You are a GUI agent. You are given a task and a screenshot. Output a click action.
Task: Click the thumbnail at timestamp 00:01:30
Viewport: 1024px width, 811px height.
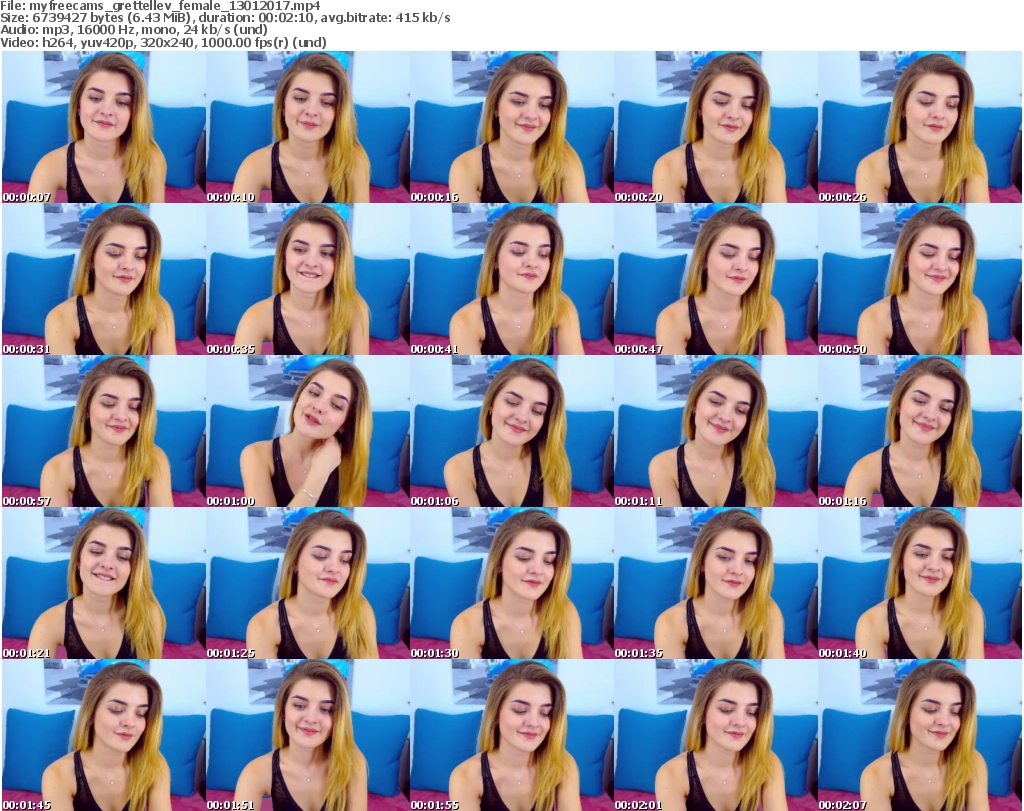pos(511,584)
